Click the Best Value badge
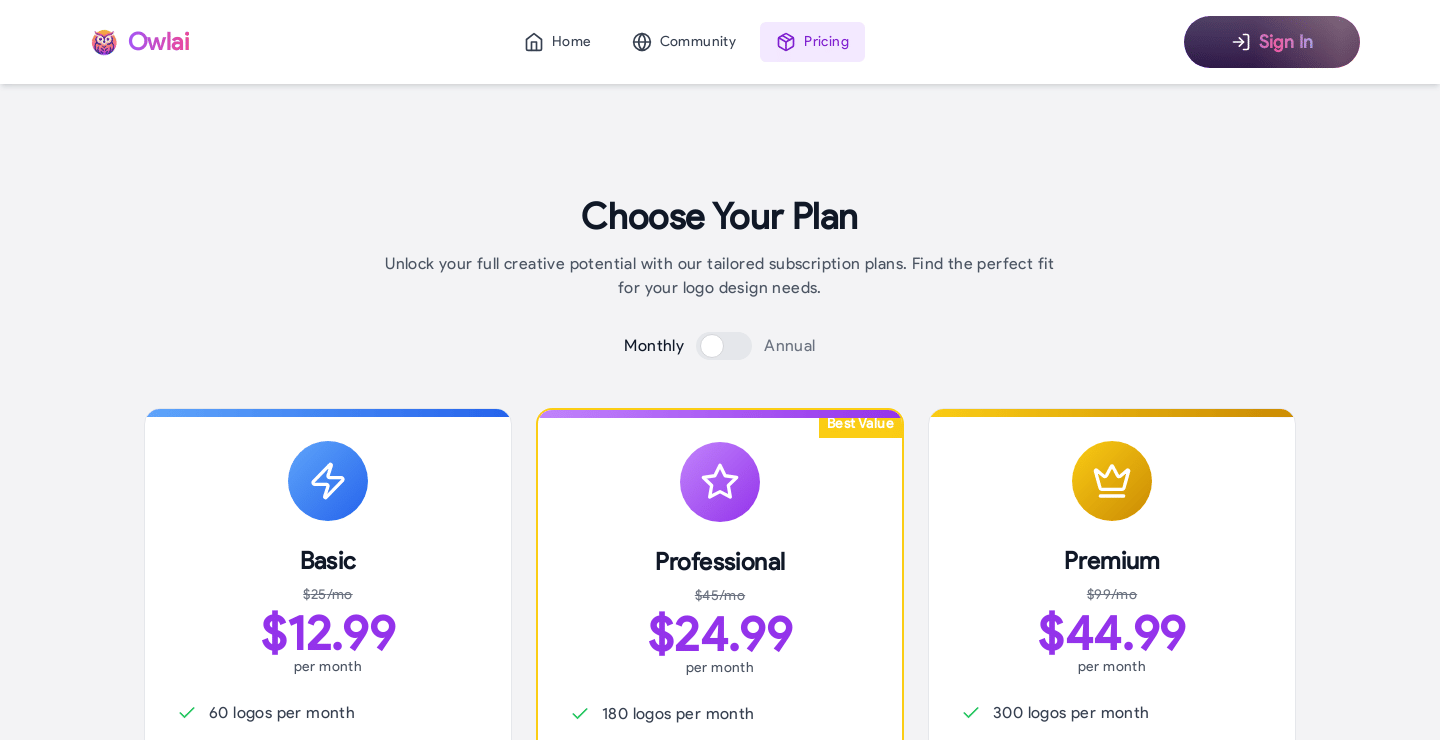1440x740 pixels. click(860, 424)
